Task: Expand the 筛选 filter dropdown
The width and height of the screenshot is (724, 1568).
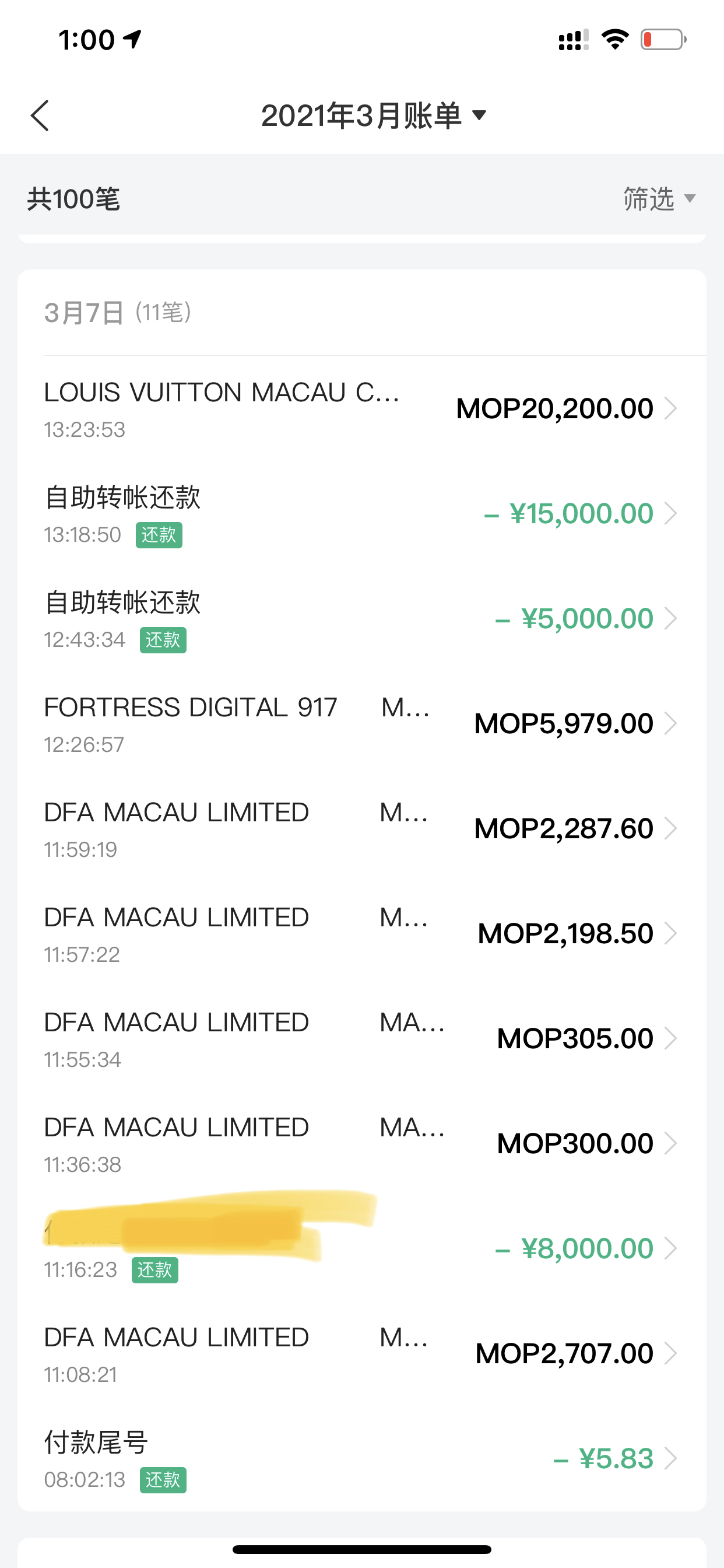Action: (x=659, y=199)
